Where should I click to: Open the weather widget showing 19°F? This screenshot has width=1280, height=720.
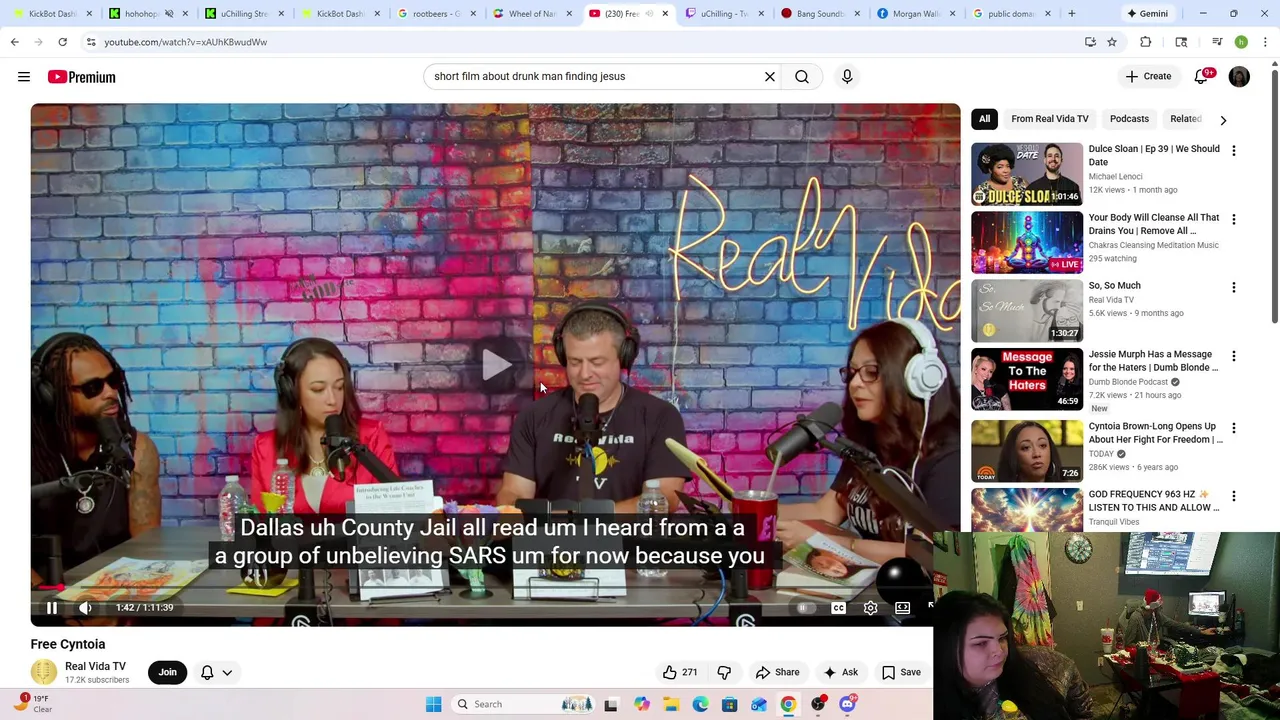click(31, 704)
